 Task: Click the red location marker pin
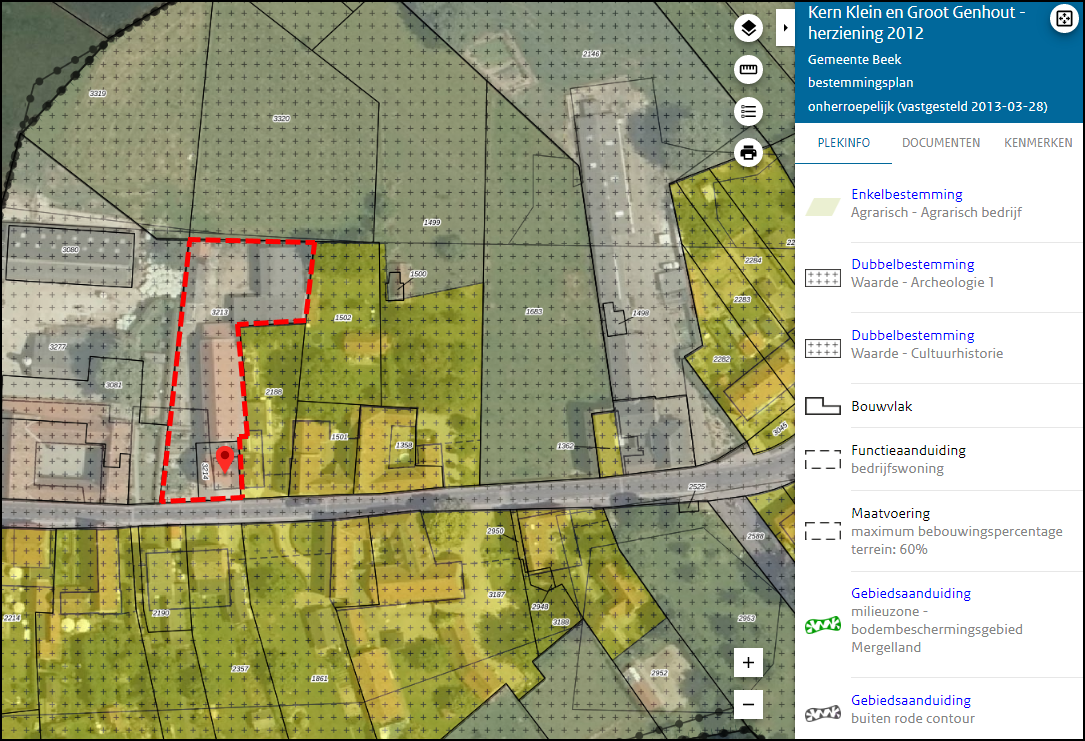pos(225,457)
